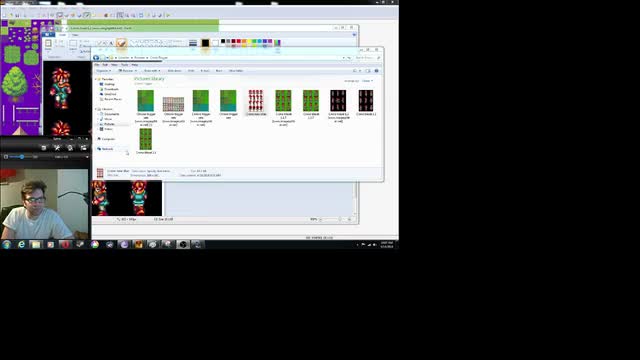
Task: Click the Burn button in Explorer toolbar
Action: (219, 71)
